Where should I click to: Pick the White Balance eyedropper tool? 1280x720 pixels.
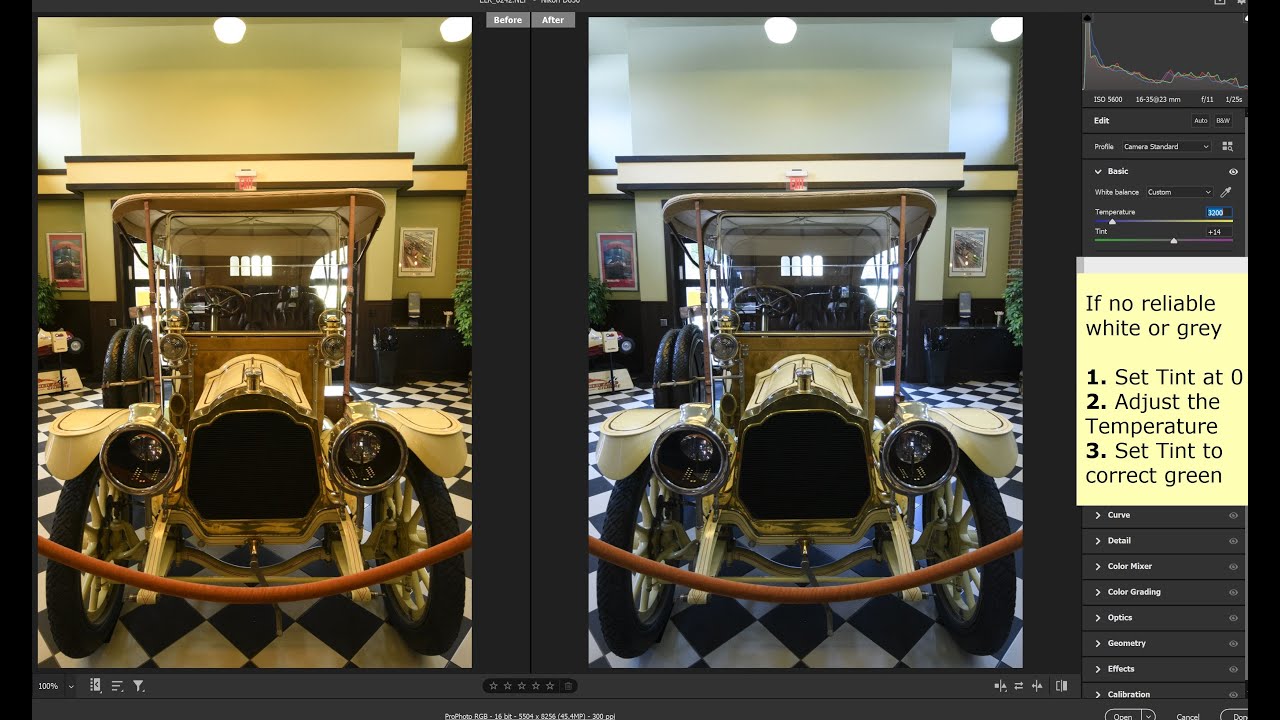[1227, 192]
